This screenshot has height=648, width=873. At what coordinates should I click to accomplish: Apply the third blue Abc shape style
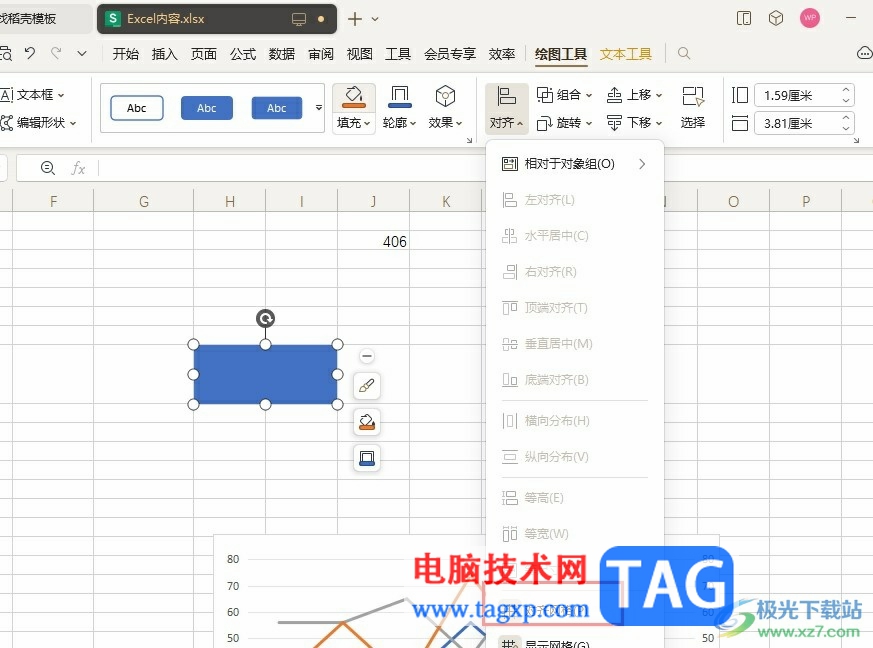277,108
